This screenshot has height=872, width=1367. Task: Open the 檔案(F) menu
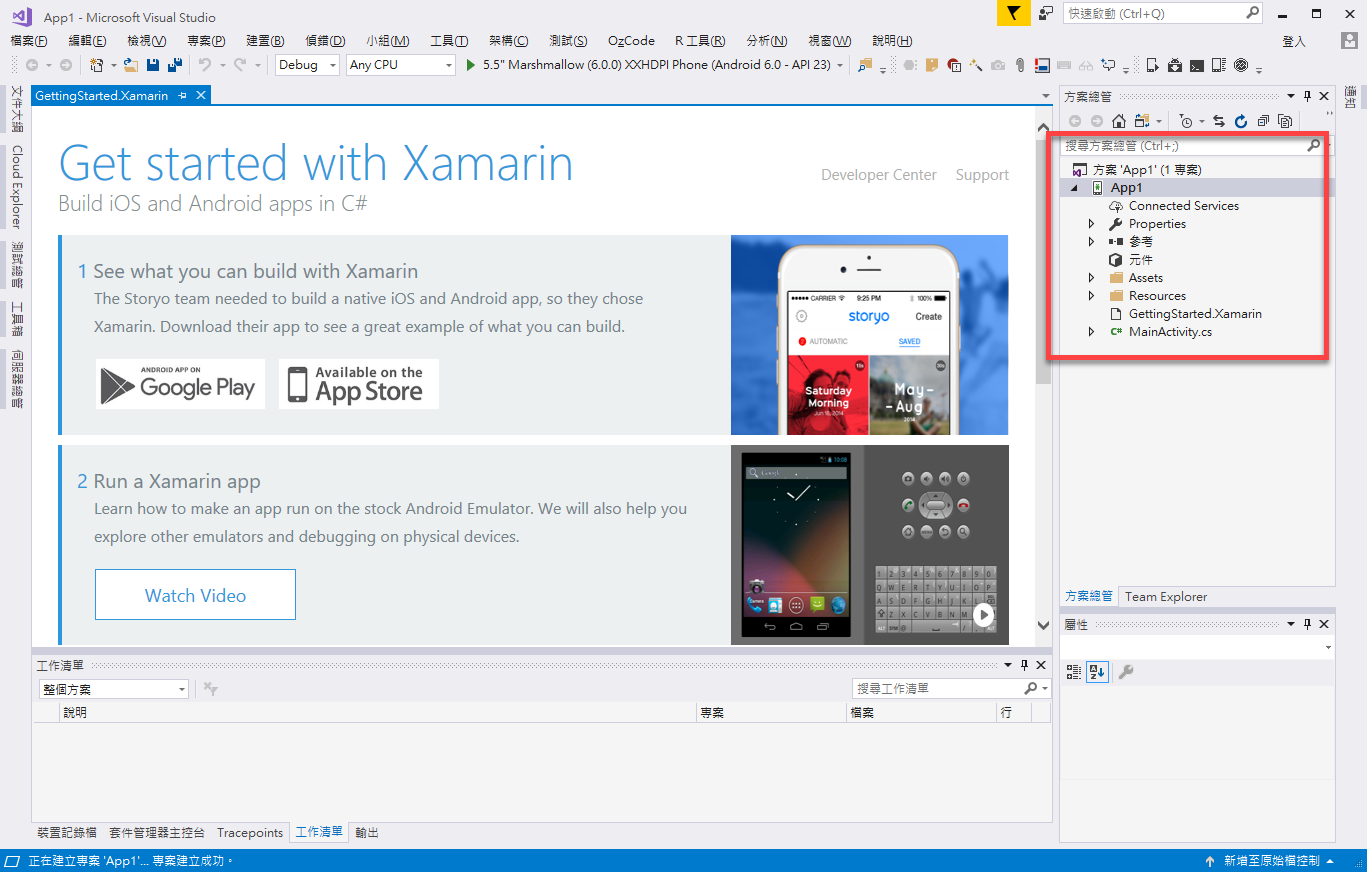tap(29, 41)
